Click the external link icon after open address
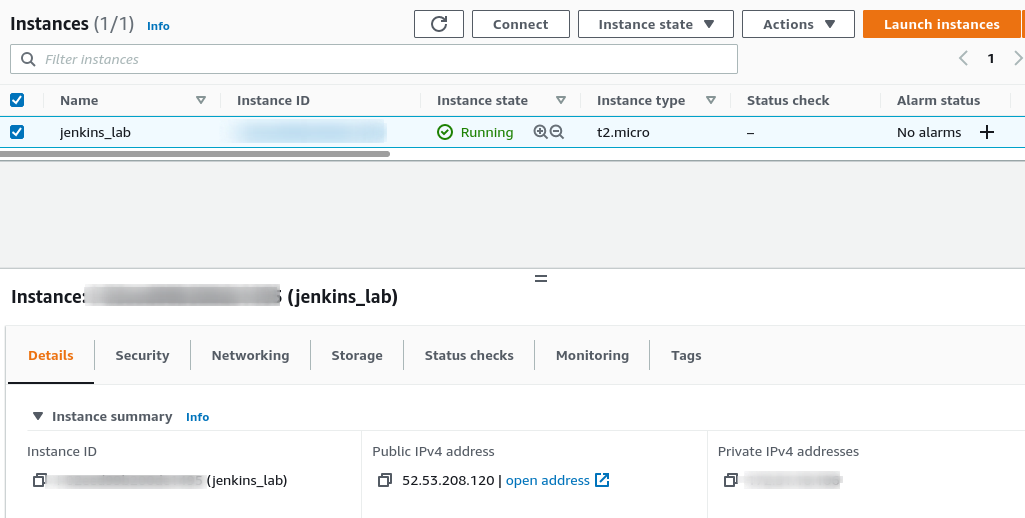The image size is (1025, 518). click(x=602, y=481)
